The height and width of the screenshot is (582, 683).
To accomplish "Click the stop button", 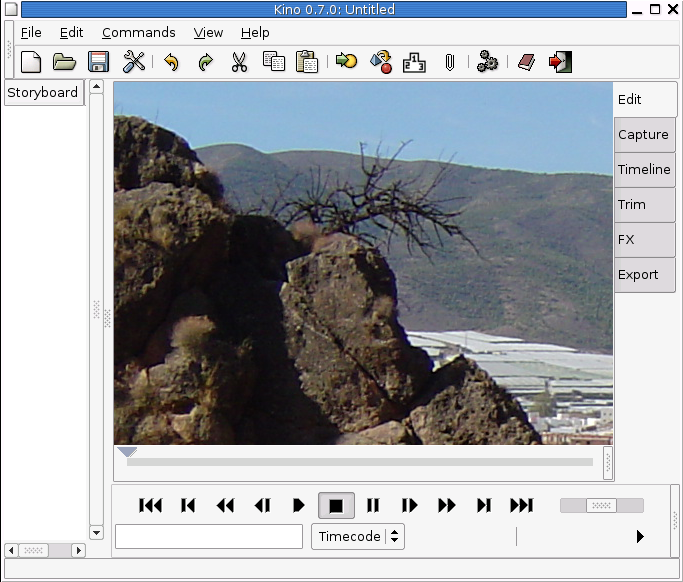I will click(x=336, y=506).
